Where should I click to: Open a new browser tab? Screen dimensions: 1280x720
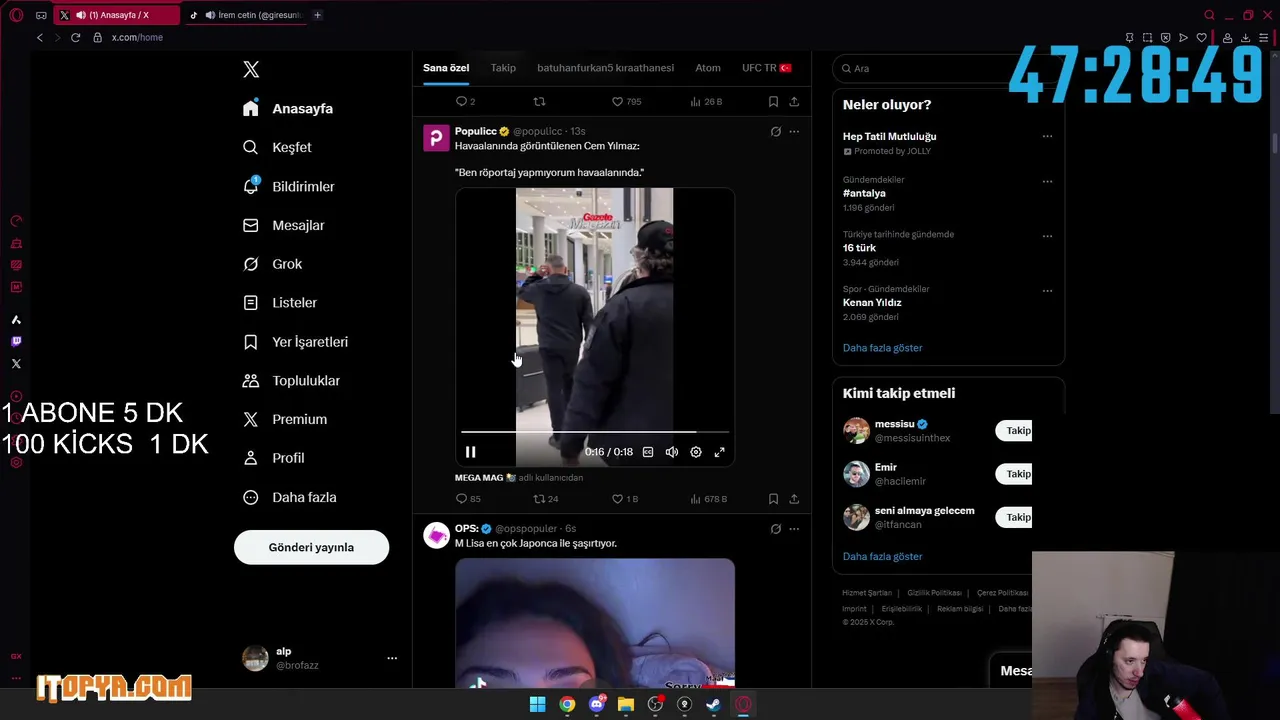317,15
